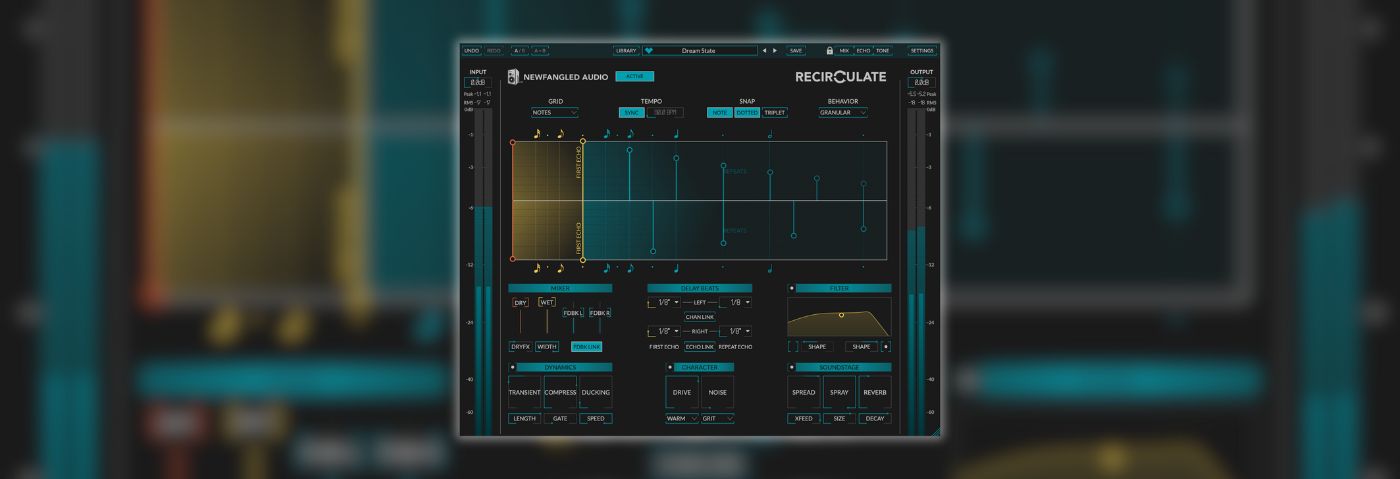Click the tempo BPM value field
Viewport: 1400px width, 479px height.
pos(664,113)
